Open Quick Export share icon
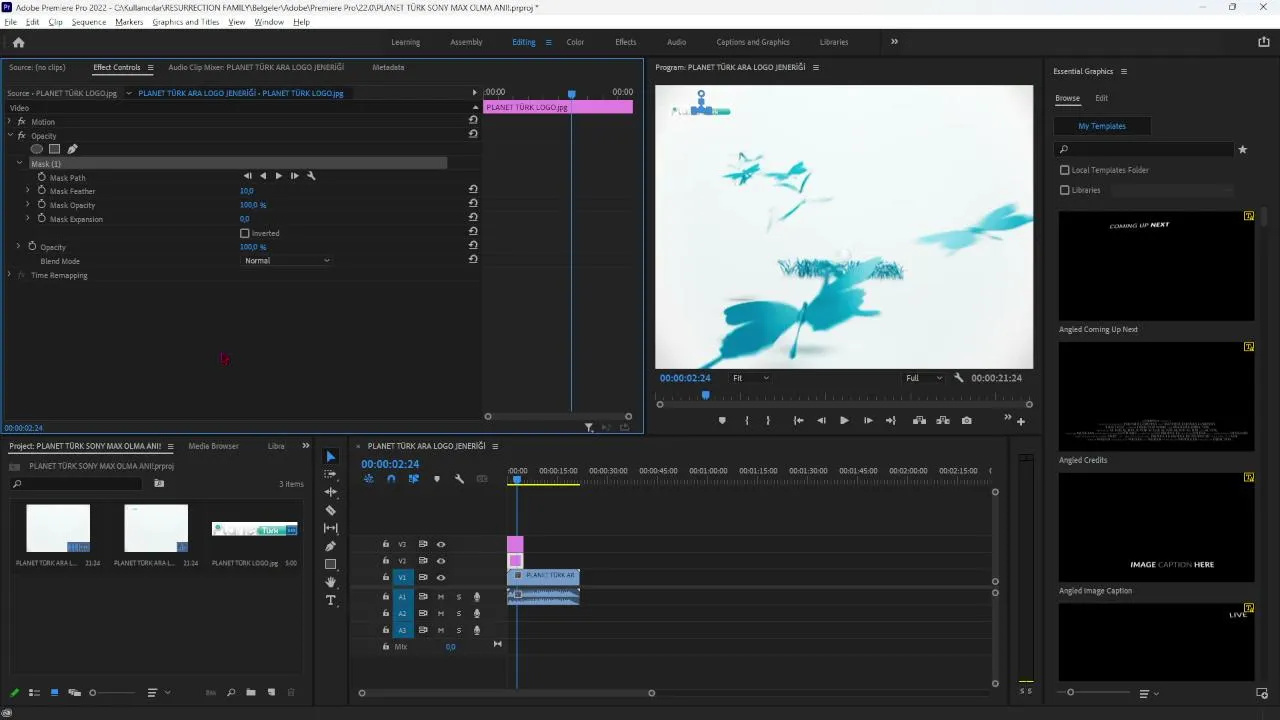Viewport: 1280px width, 720px height. (1264, 42)
